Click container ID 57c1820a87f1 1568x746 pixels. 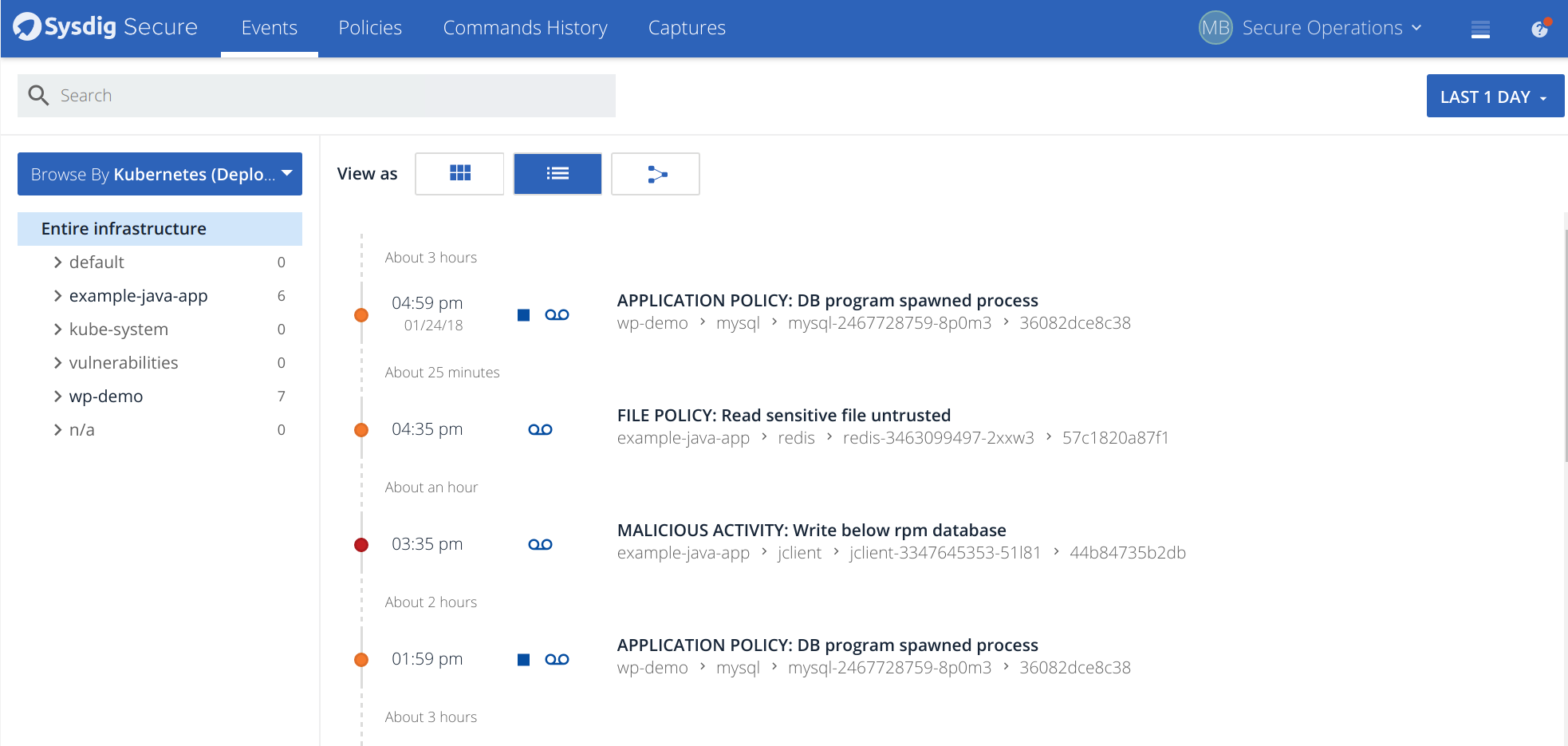pos(1115,438)
